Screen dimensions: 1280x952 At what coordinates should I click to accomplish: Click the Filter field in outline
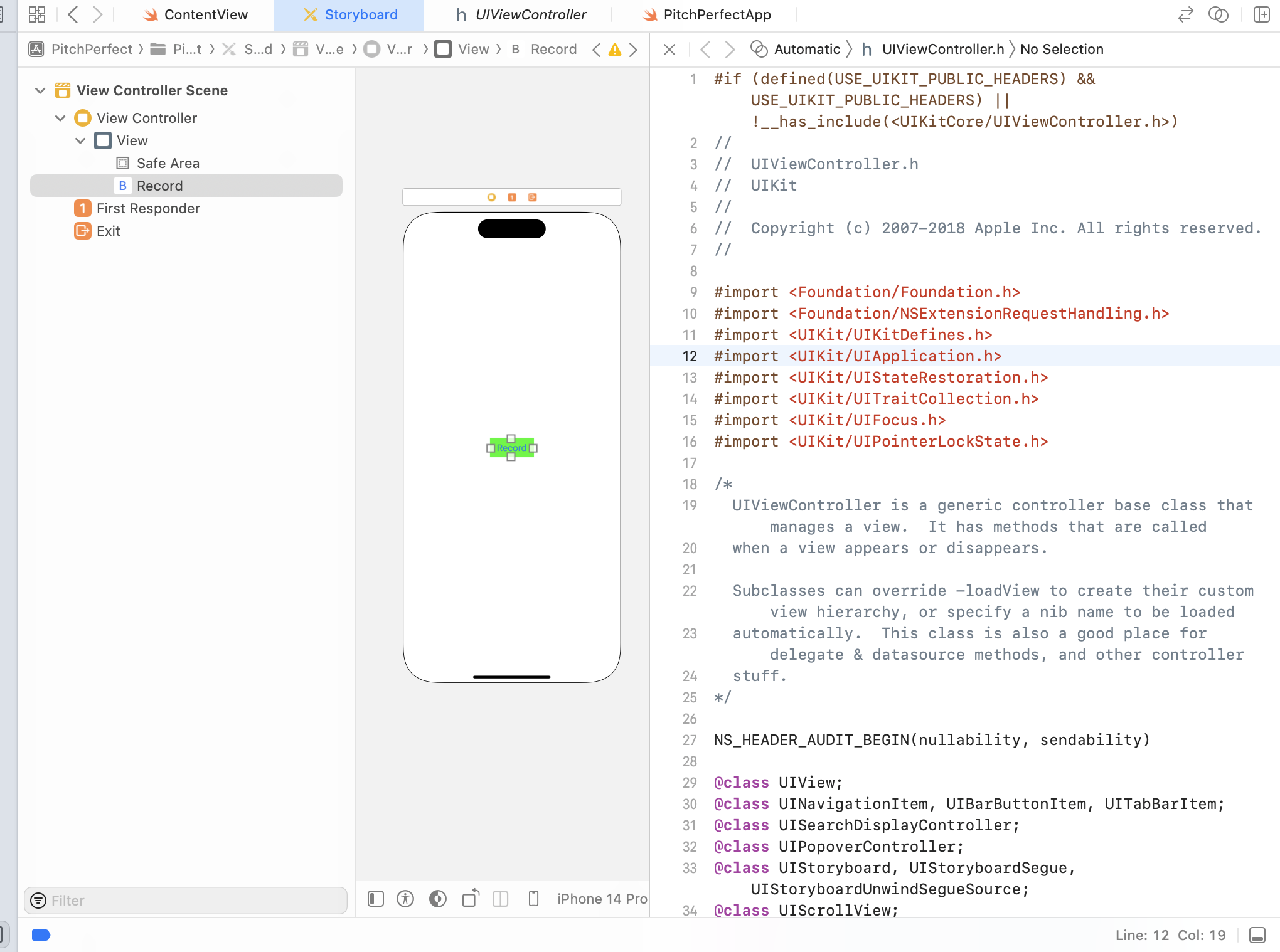point(186,901)
